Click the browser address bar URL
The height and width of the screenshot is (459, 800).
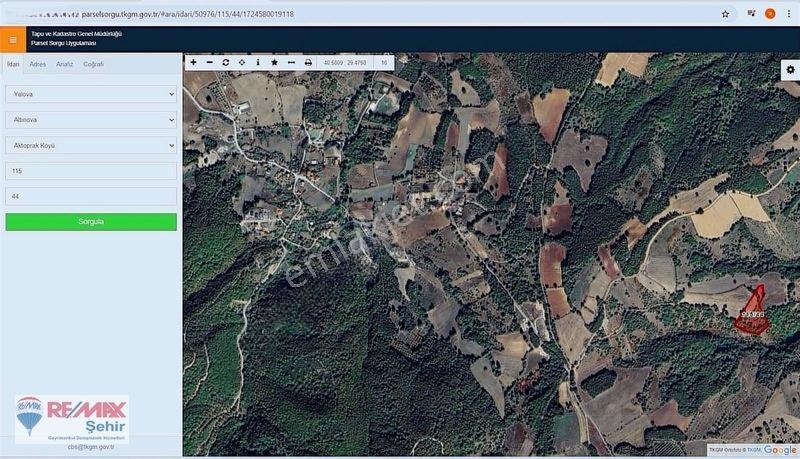pos(188,14)
